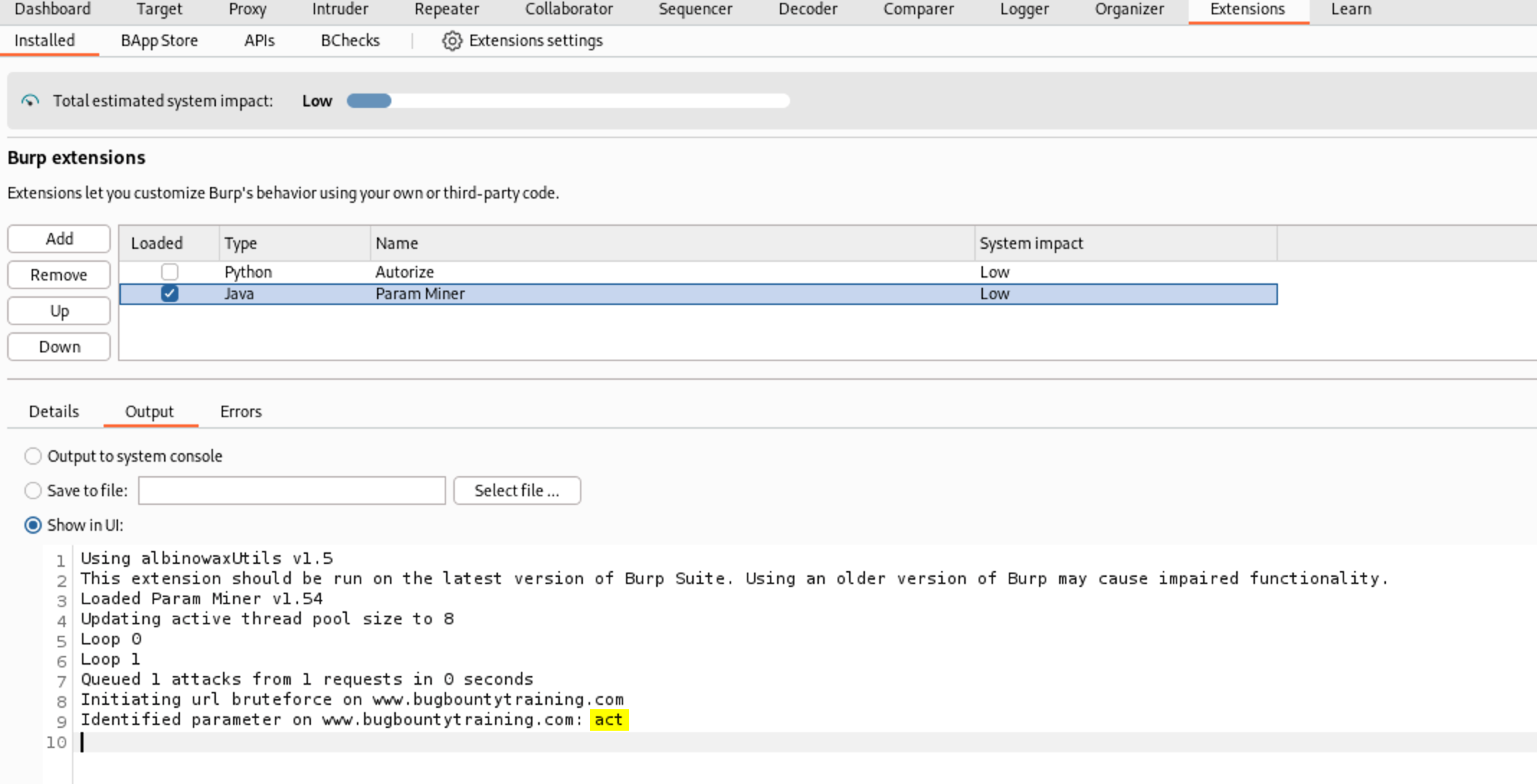Click the Remove extension button
The height and width of the screenshot is (784, 1537).
pos(59,275)
